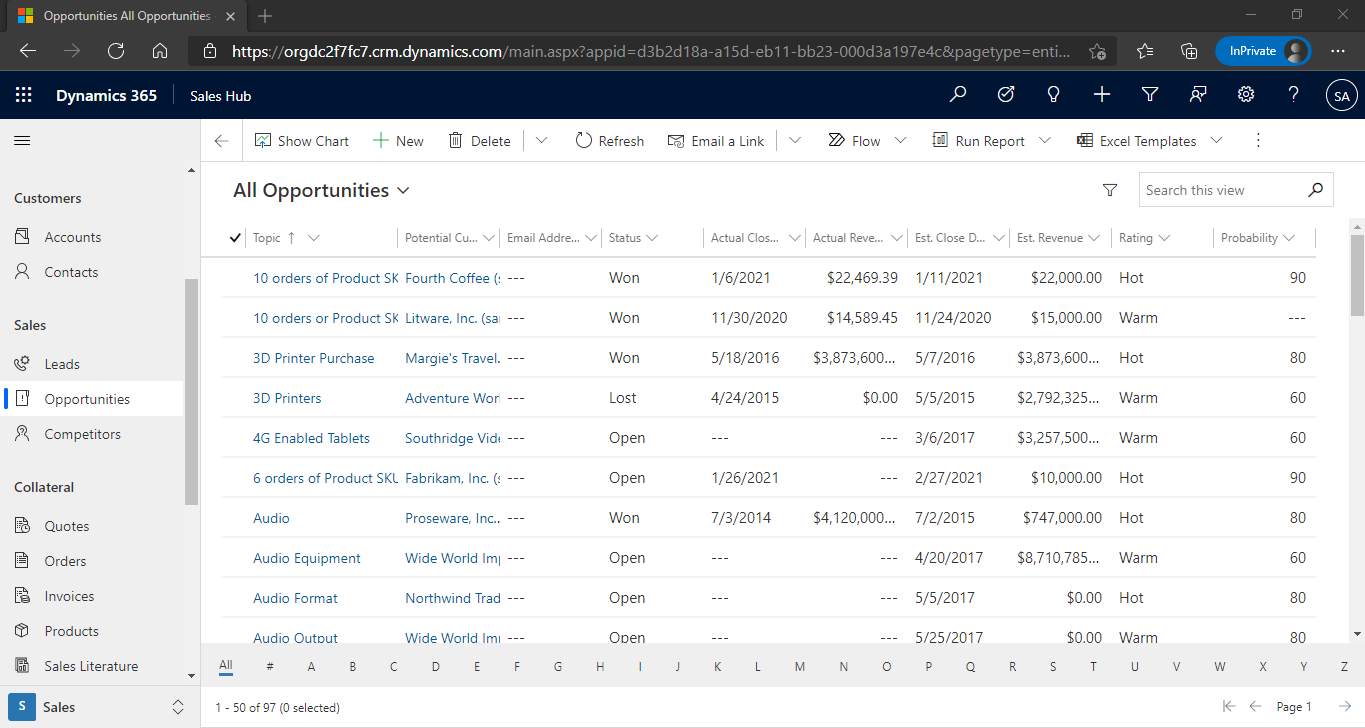The image size is (1365, 728).
Task: Click the search view magnifier icon
Action: coord(1316,190)
